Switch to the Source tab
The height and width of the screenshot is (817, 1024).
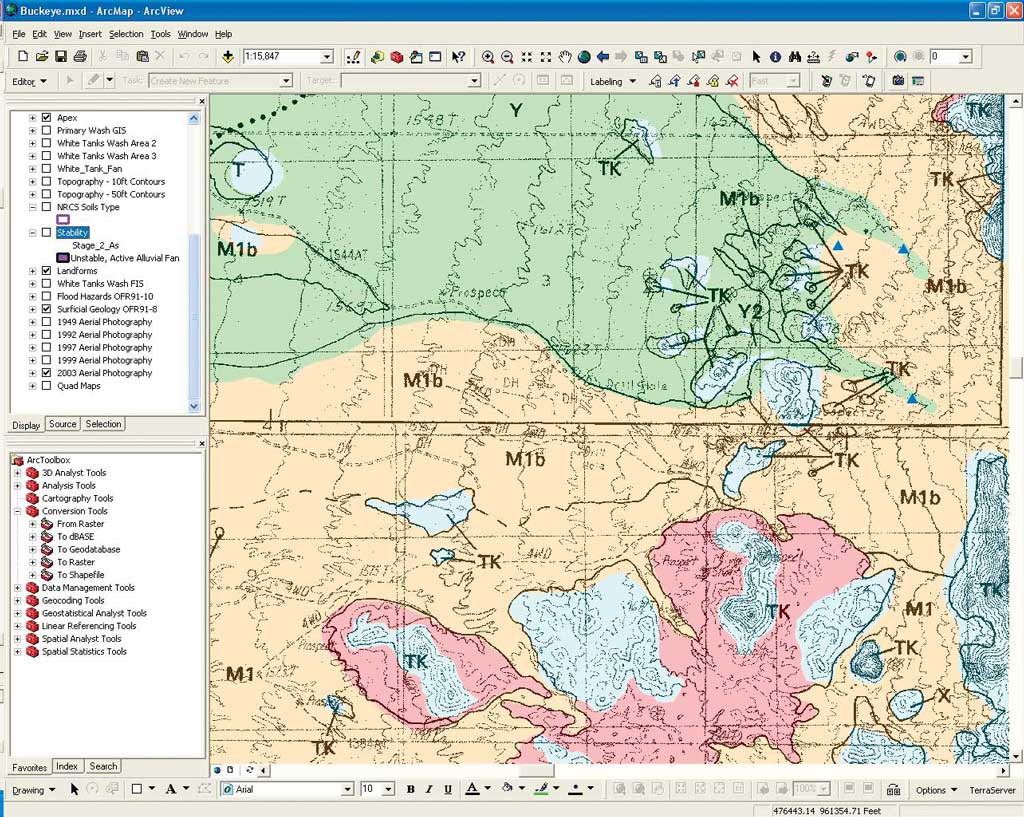(x=62, y=424)
